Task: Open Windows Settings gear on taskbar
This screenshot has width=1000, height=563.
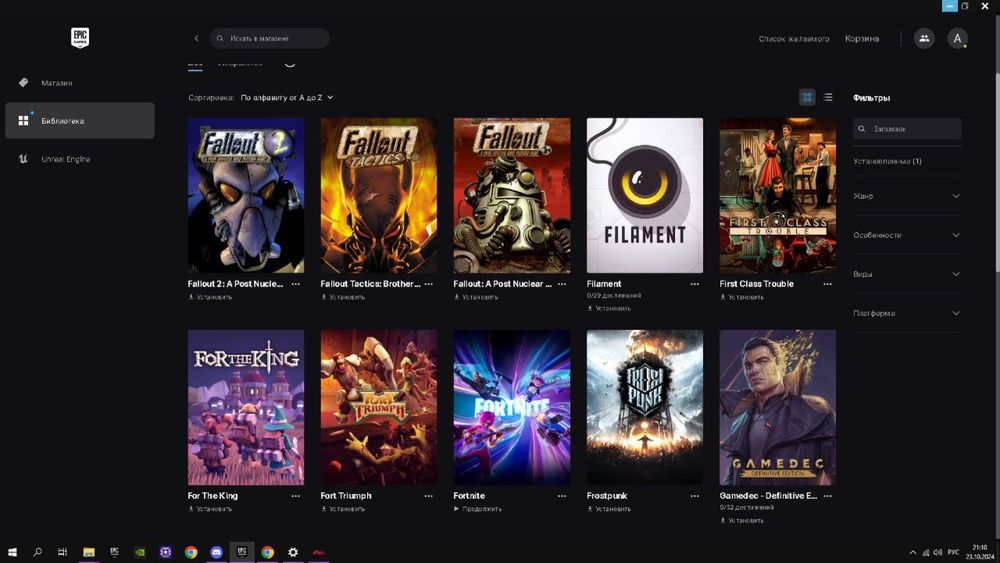Action: (293, 552)
